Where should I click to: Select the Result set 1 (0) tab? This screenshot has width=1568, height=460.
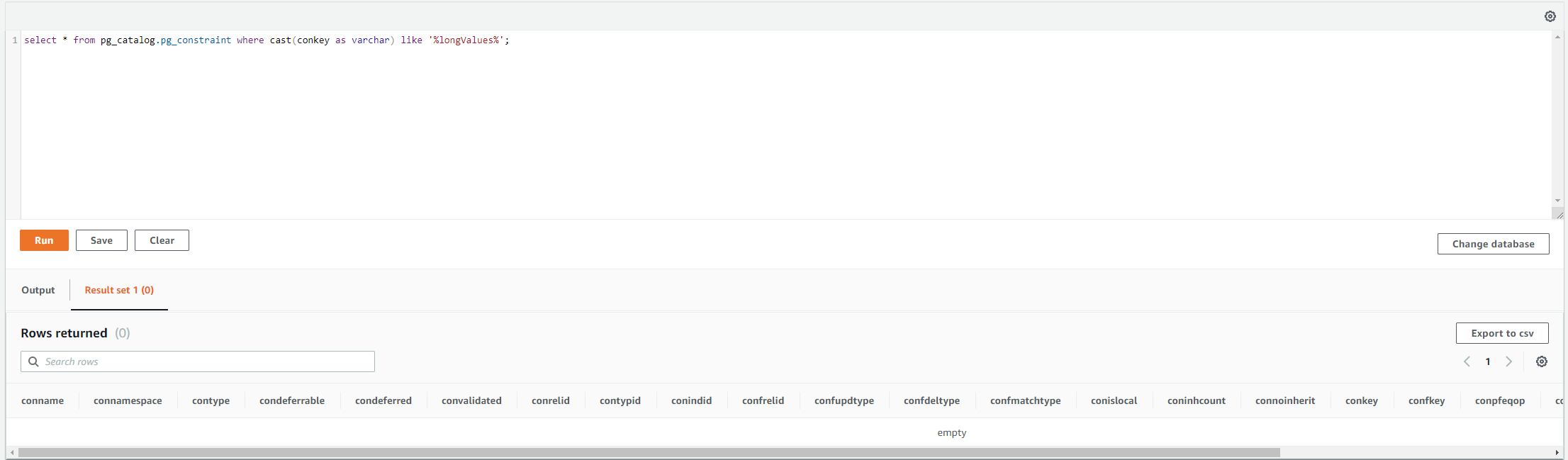[x=119, y=290]
